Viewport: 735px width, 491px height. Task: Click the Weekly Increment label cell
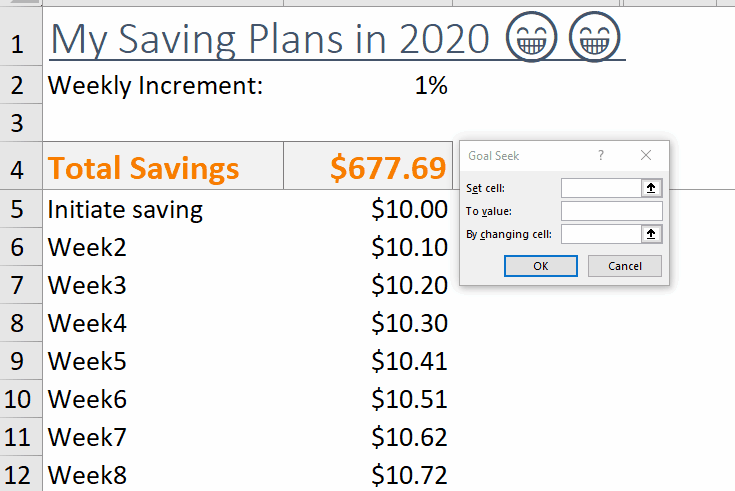coord(155,86)
